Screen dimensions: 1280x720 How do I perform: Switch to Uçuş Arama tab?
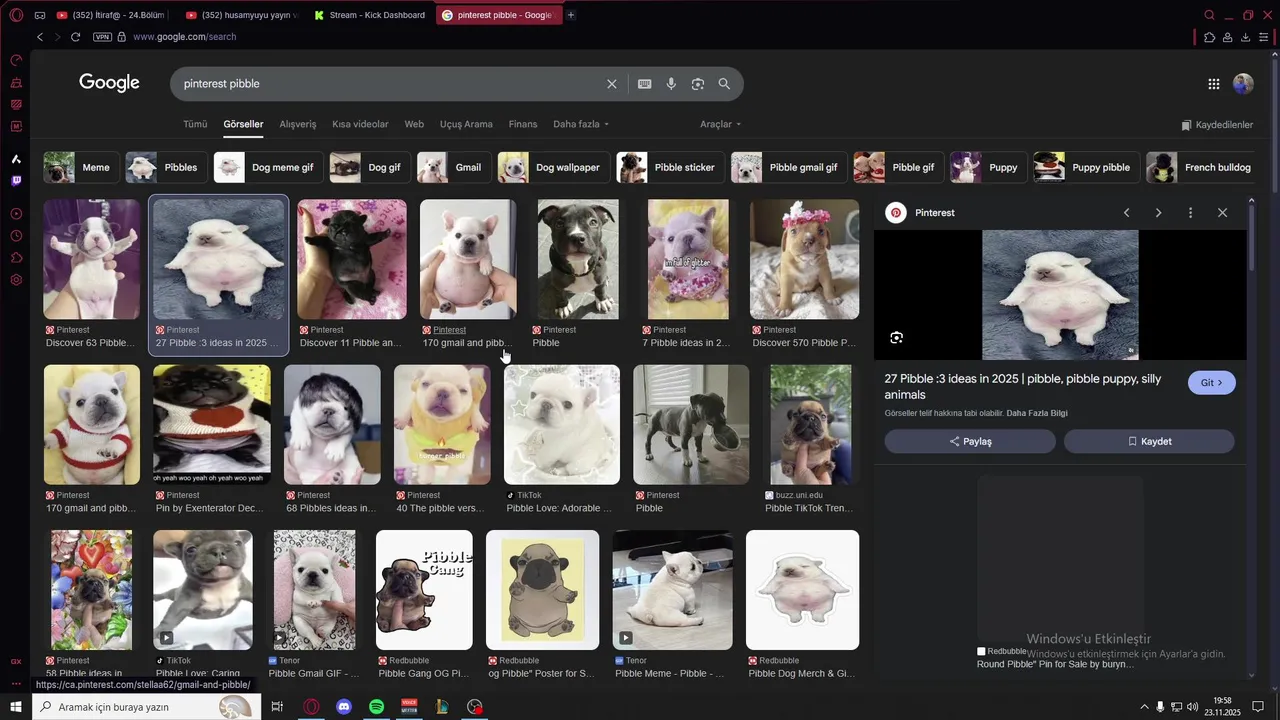point(466,124)
